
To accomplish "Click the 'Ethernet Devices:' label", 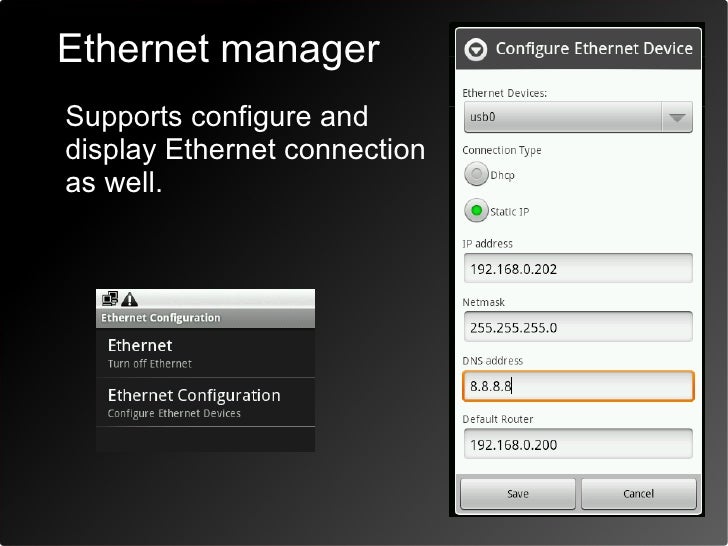I will 504,93.
